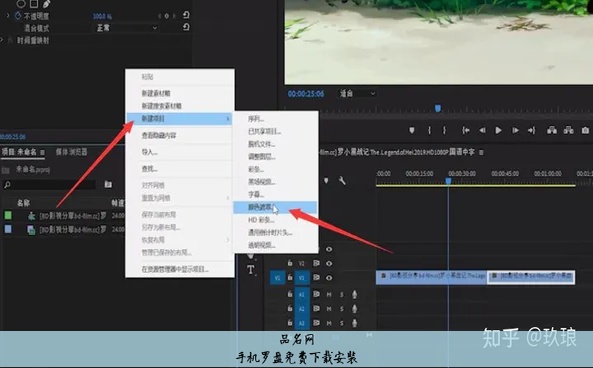Screen dimensions: 593x368
Task: Click the opacity value 100.0 %
Action: [x=102, y=16]
